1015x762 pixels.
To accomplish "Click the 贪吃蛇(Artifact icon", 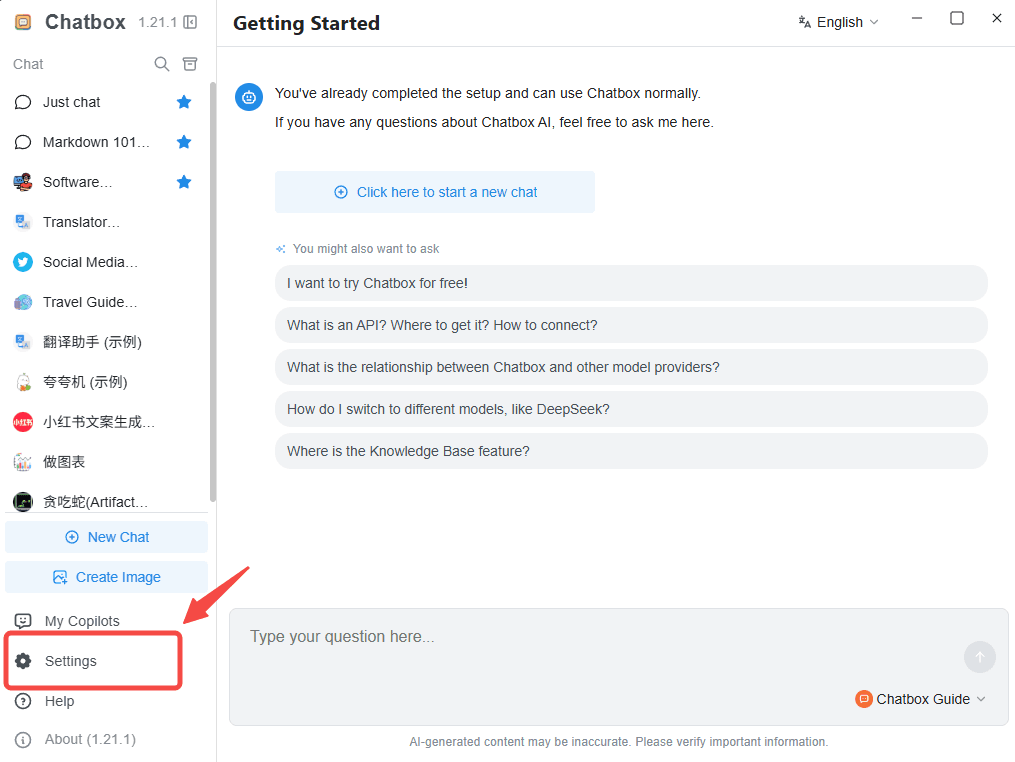I will pyautogui.click(x=23, y=502).
